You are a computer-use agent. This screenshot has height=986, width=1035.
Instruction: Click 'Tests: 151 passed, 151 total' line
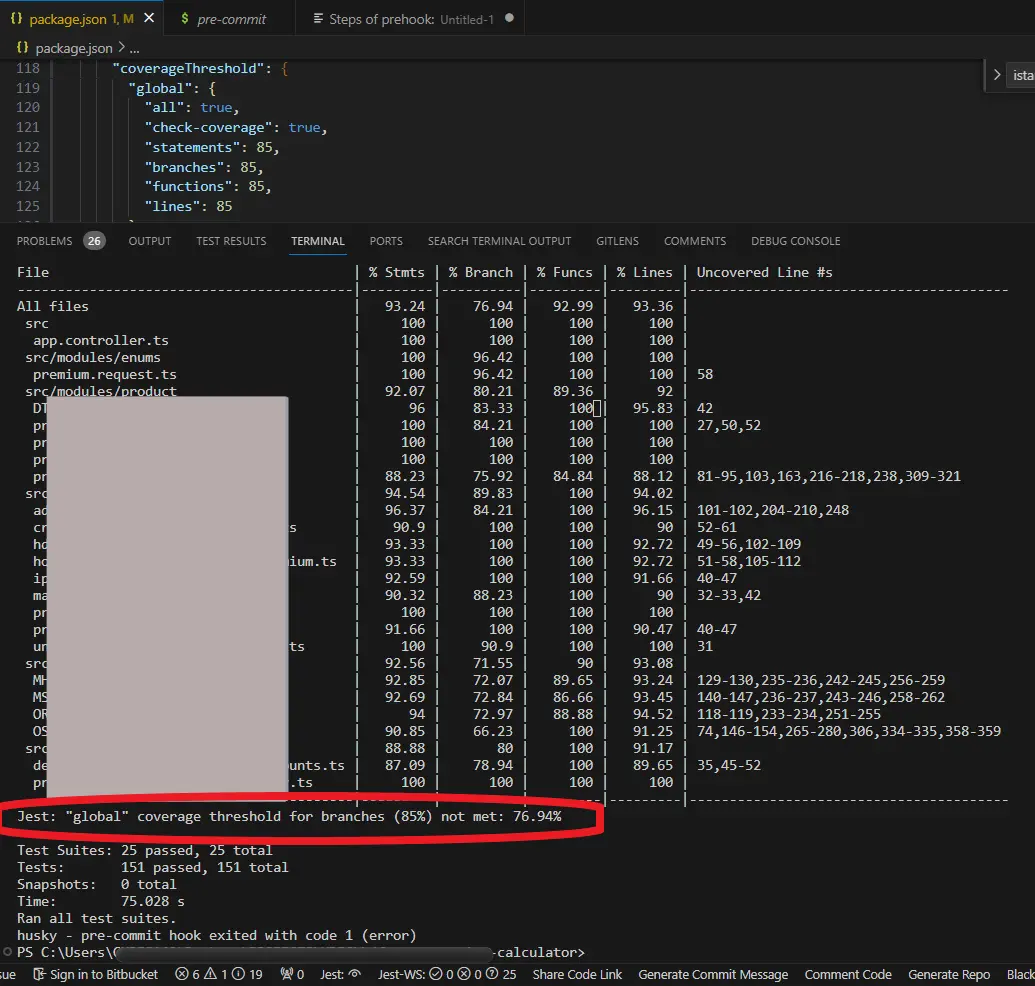[x=152, y=867]
